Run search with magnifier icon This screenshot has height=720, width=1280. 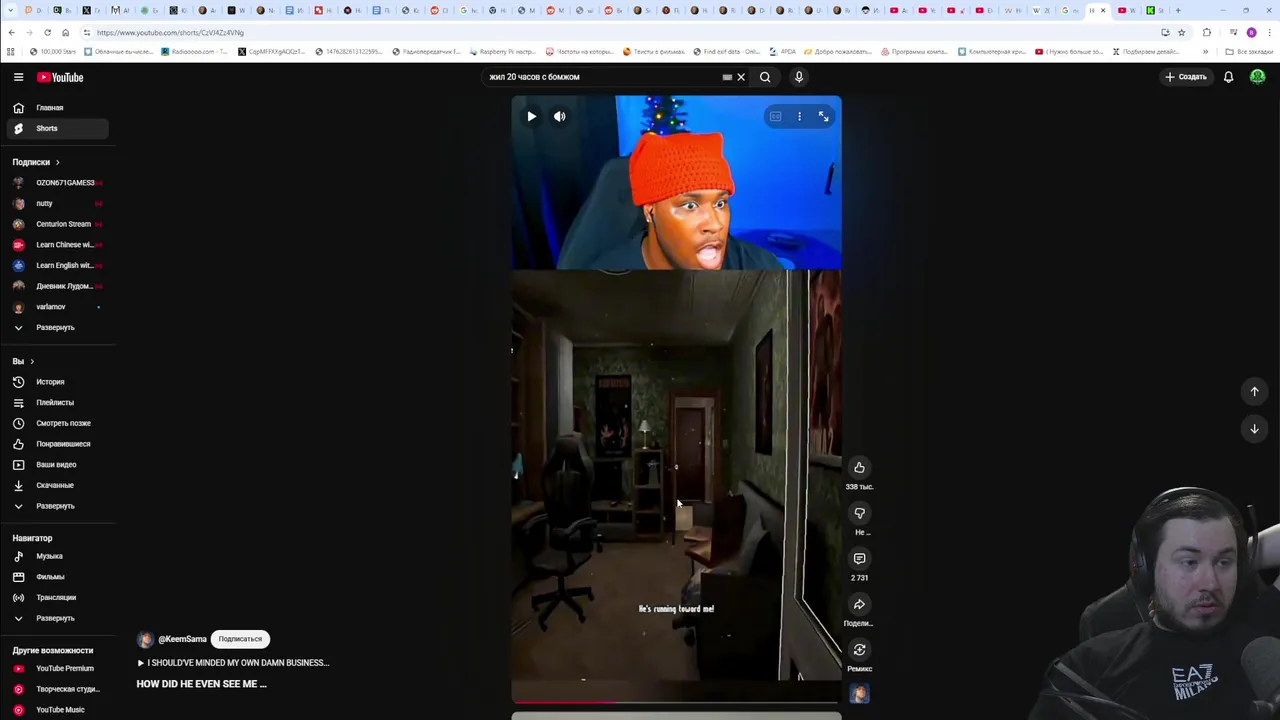[x=765, y=77]
